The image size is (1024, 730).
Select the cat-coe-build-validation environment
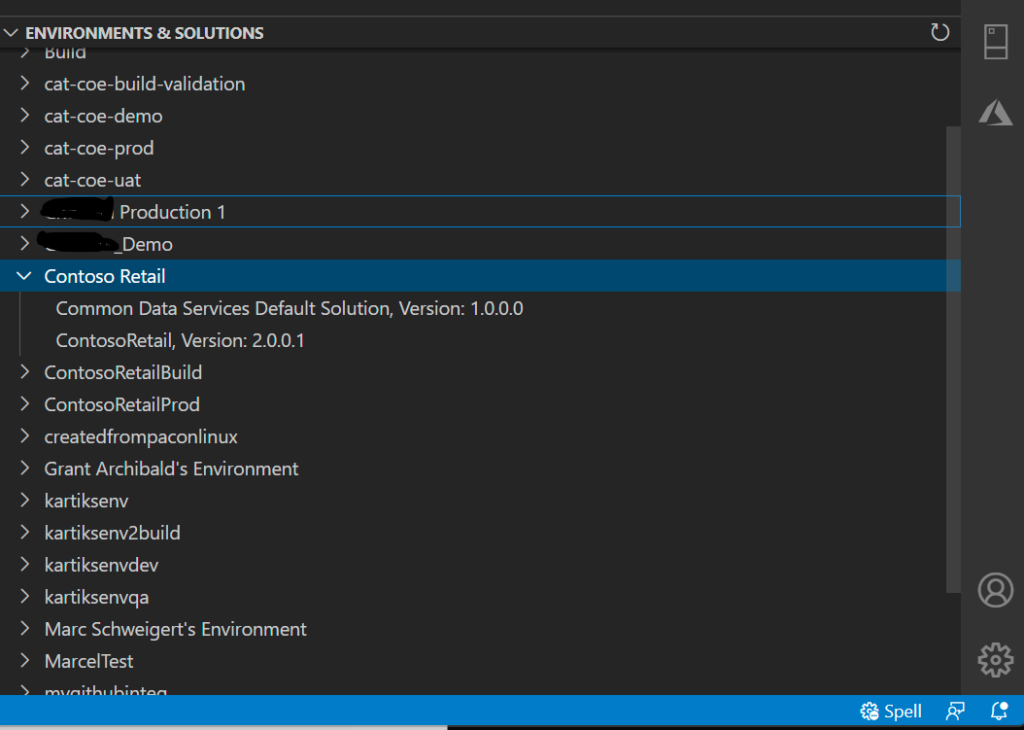144,84
